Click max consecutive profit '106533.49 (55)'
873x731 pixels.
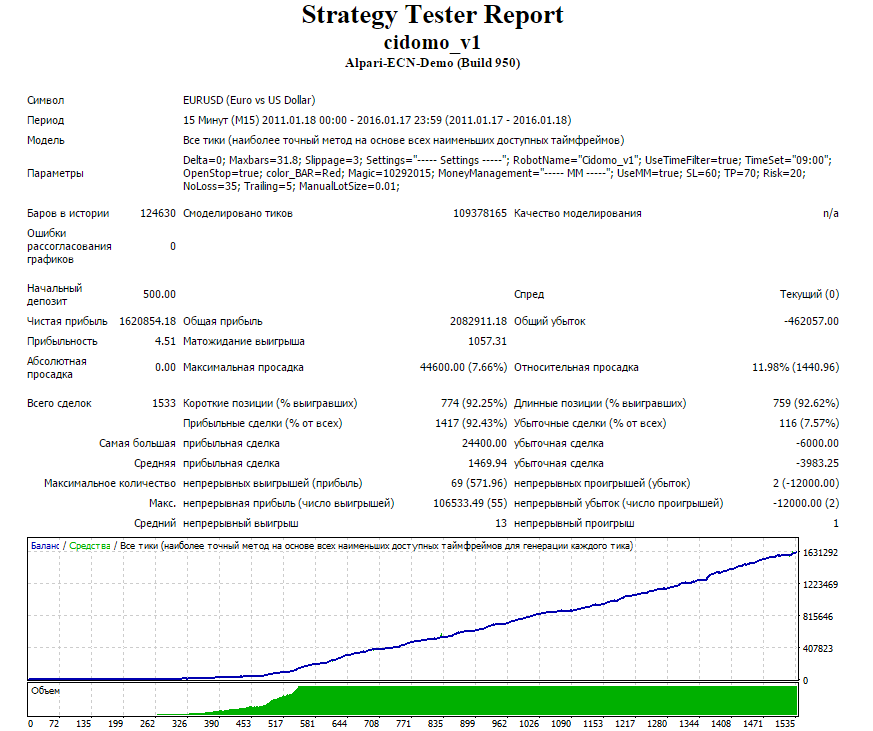pos(470,503)
